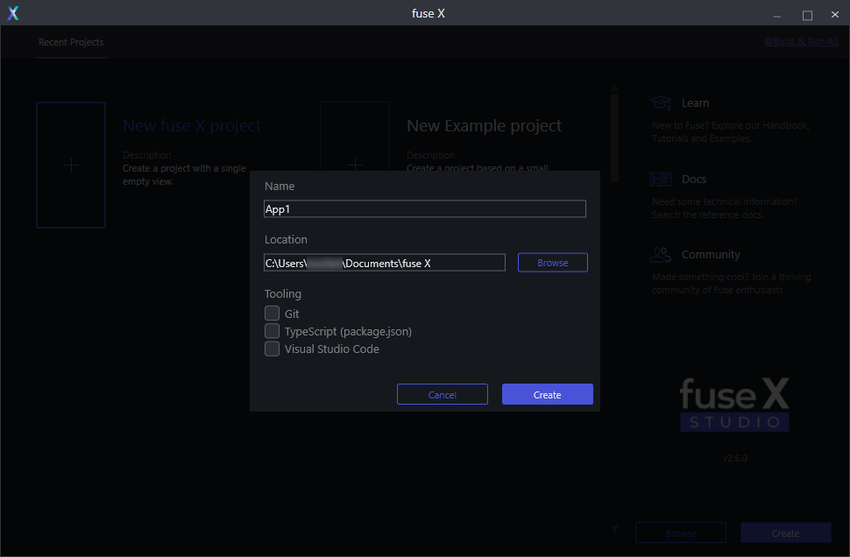Click the New fuse X project title
The width and height of the screenshot is (850, 557).
[x=192, y=126]
